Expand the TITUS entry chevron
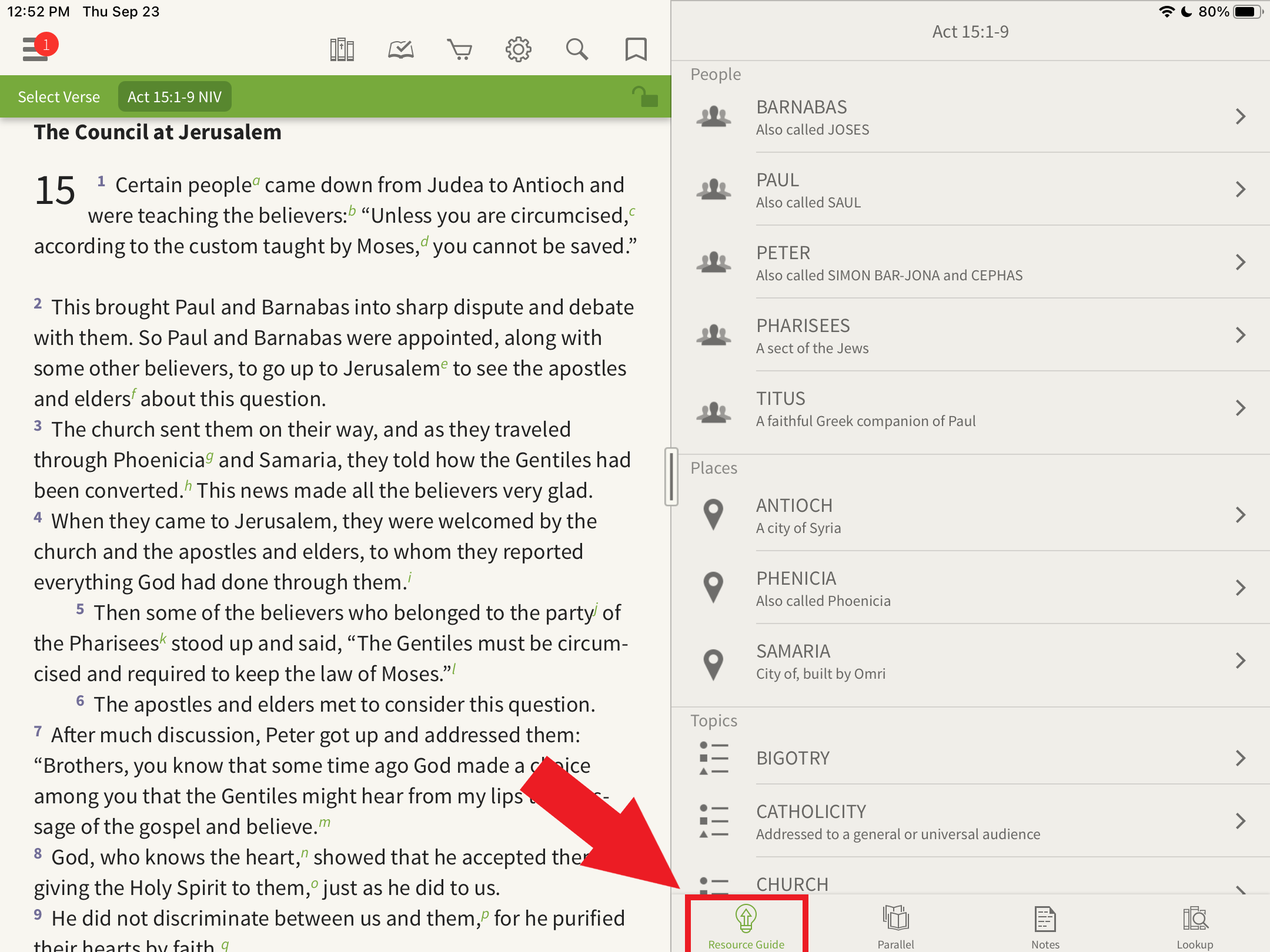Screen dimensions: 1270x952 (x=1241, y=408)
